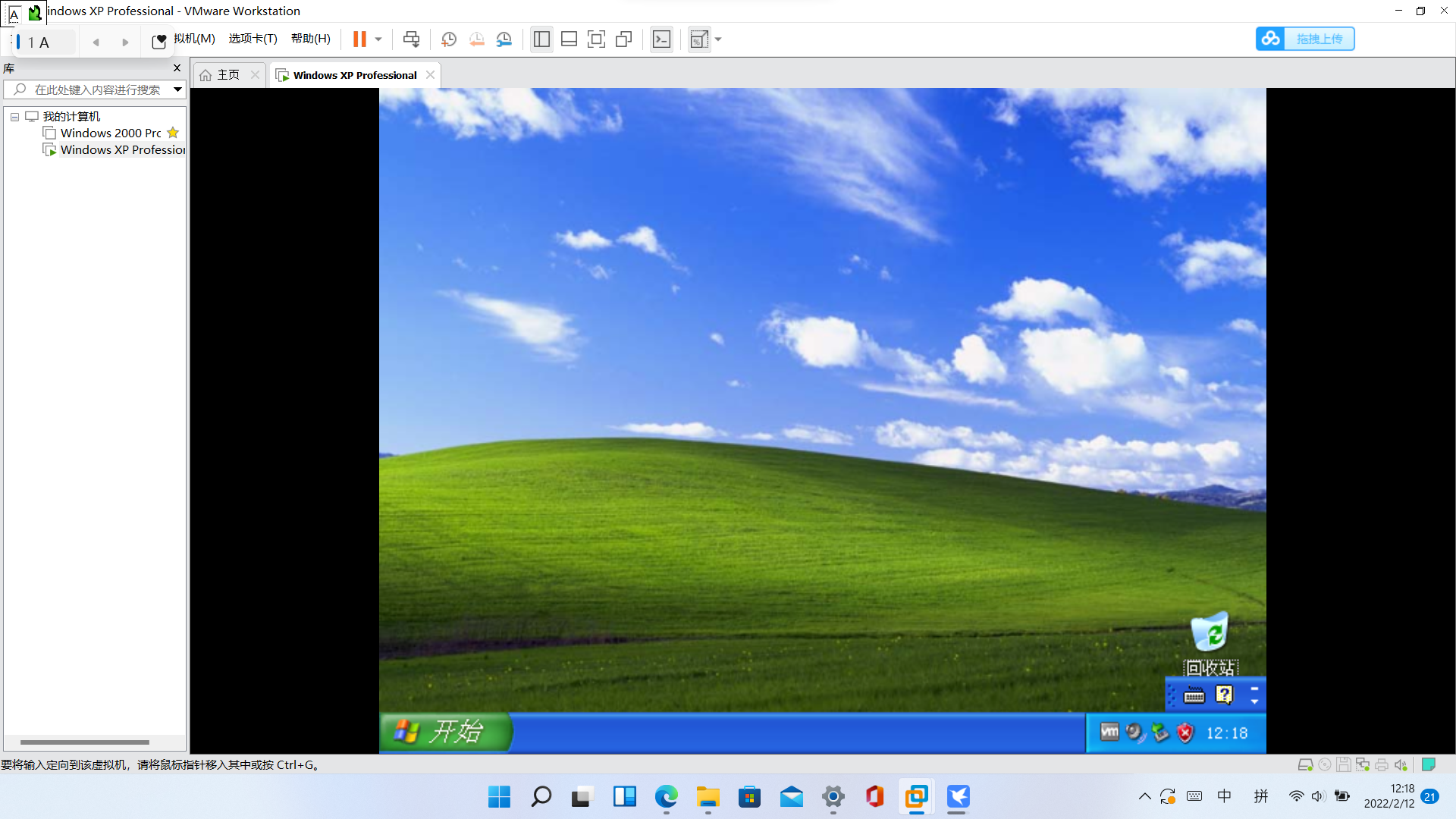Open the snapshot manager
The width and height of the screenshot is (1456, 819).
(x=504, y=39)
